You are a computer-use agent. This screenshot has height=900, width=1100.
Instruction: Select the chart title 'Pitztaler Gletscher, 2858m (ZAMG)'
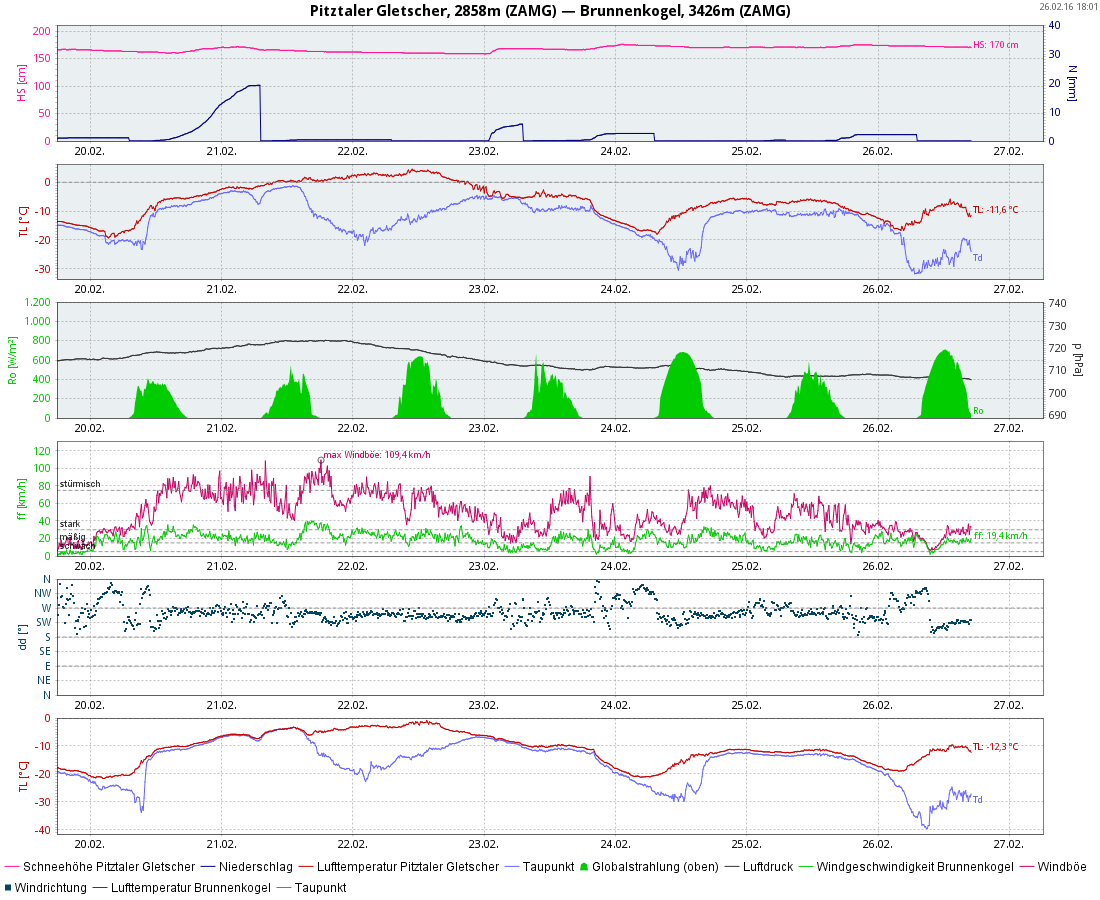click(x=433, y=11)
